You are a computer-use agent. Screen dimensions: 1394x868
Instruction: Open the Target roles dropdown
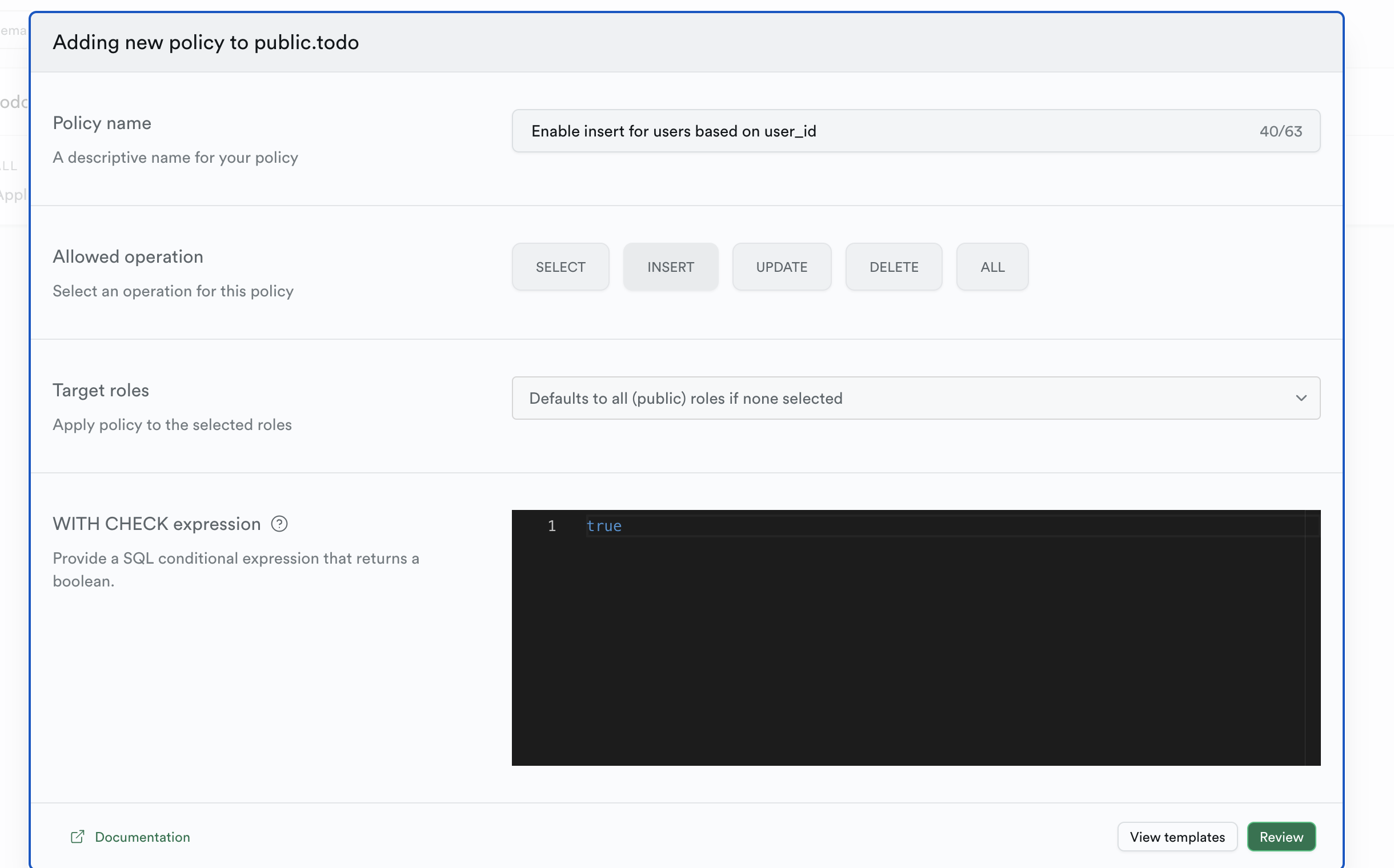coord(915,398)
